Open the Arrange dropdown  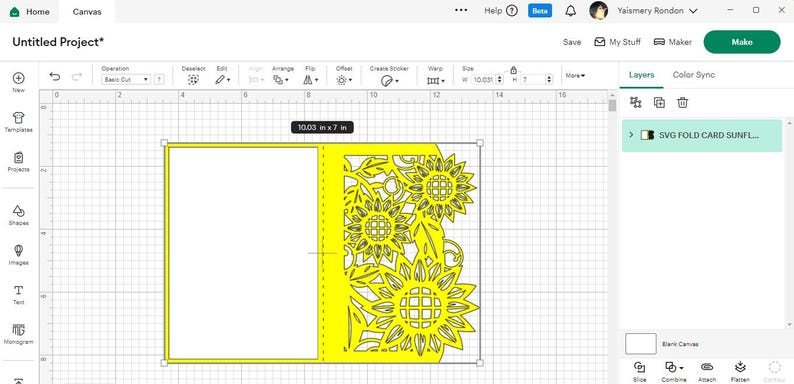[x=281, y=80]
